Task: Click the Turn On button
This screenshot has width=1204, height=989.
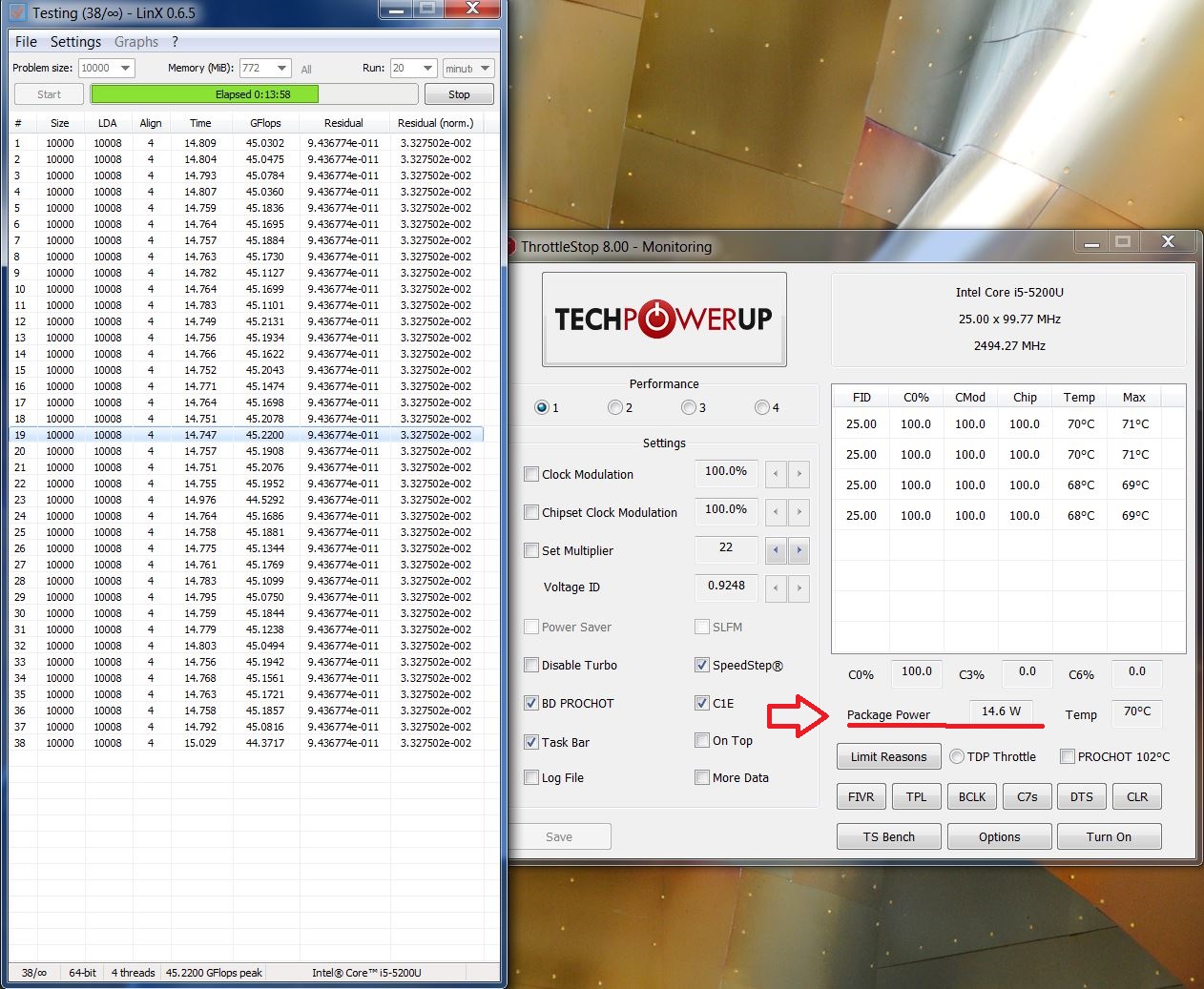Action: [1109, 836]
